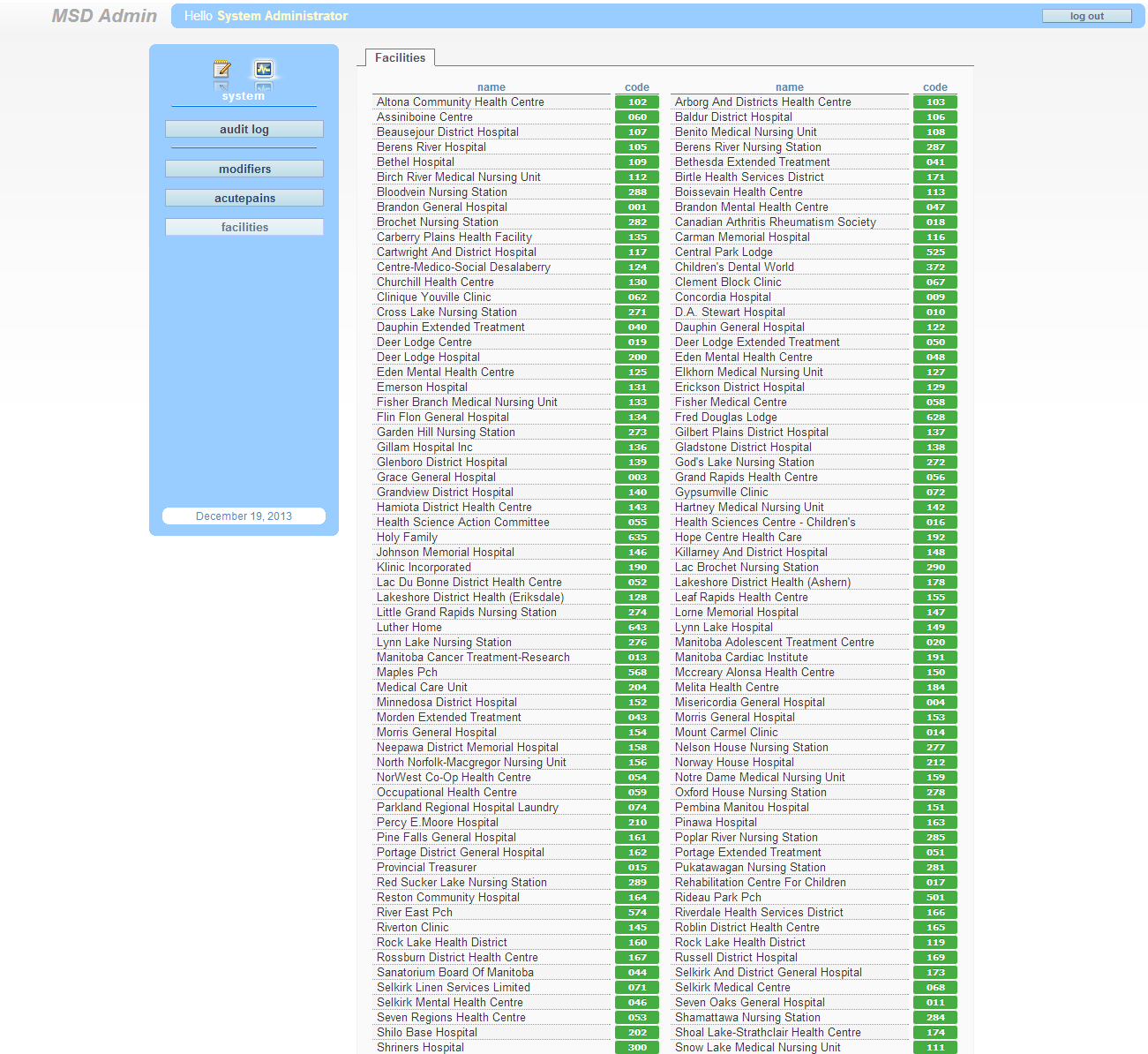Select Assiniboine Centre facility
Viewport: 1148px width, 1054px height.
424,117
